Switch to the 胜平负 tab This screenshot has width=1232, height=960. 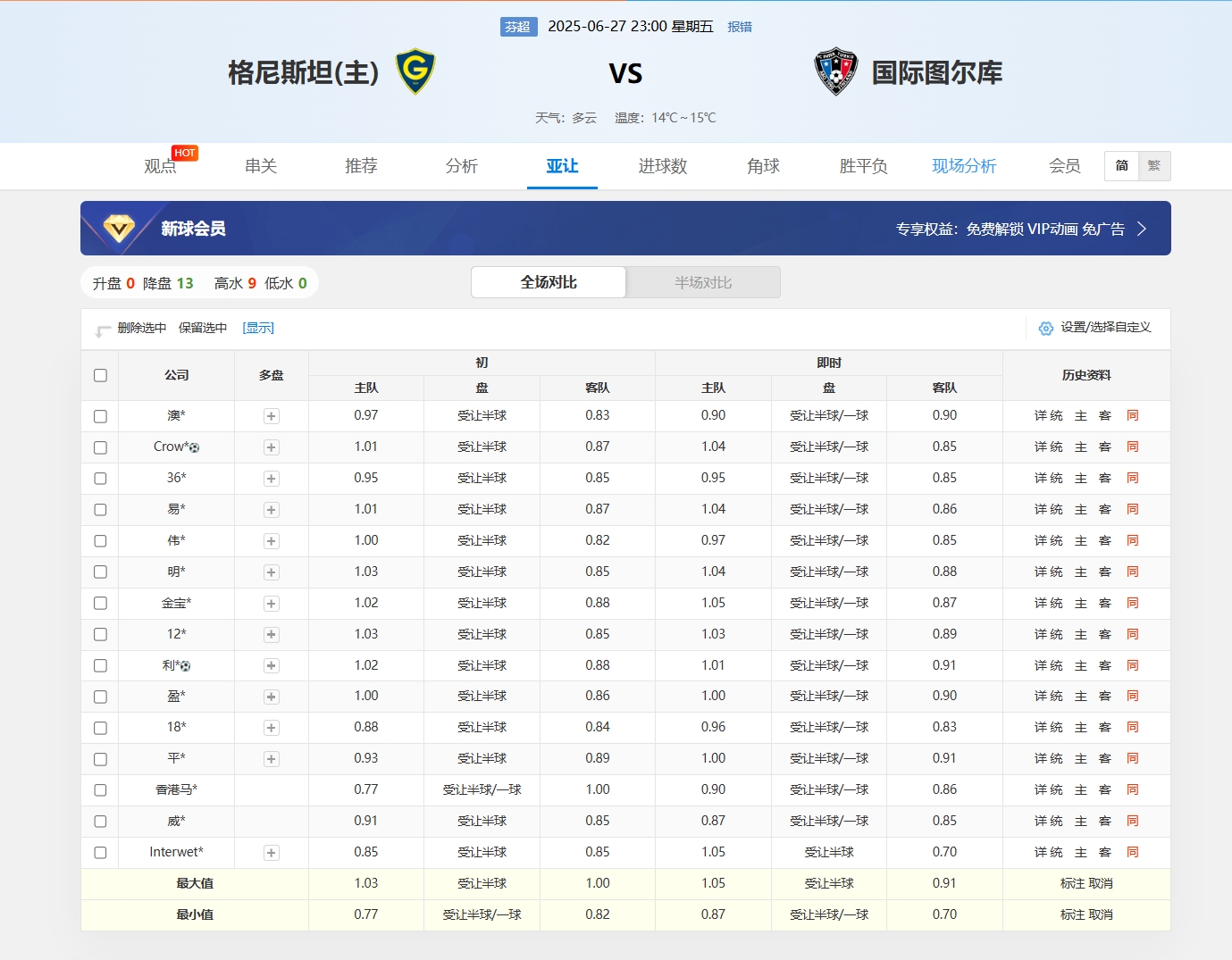coord(864,166)
